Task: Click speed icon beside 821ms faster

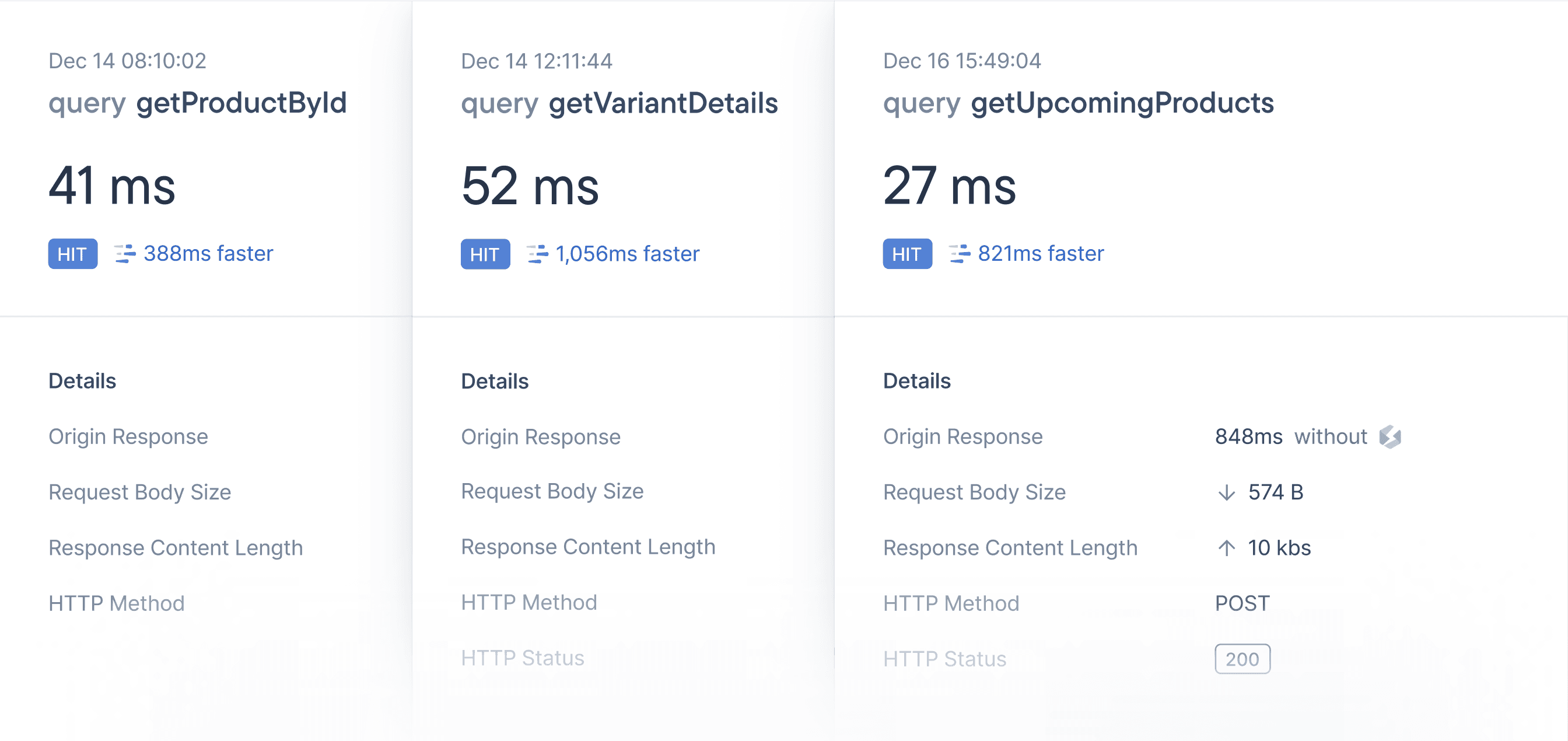Action: point(960,253)
